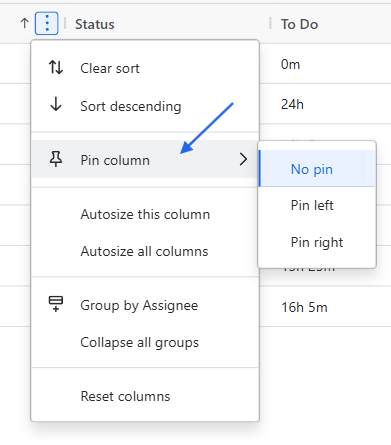Viewport: 391px width, 445px height.
Task: Open the Pin column menu item
Action: coord(145,159)
